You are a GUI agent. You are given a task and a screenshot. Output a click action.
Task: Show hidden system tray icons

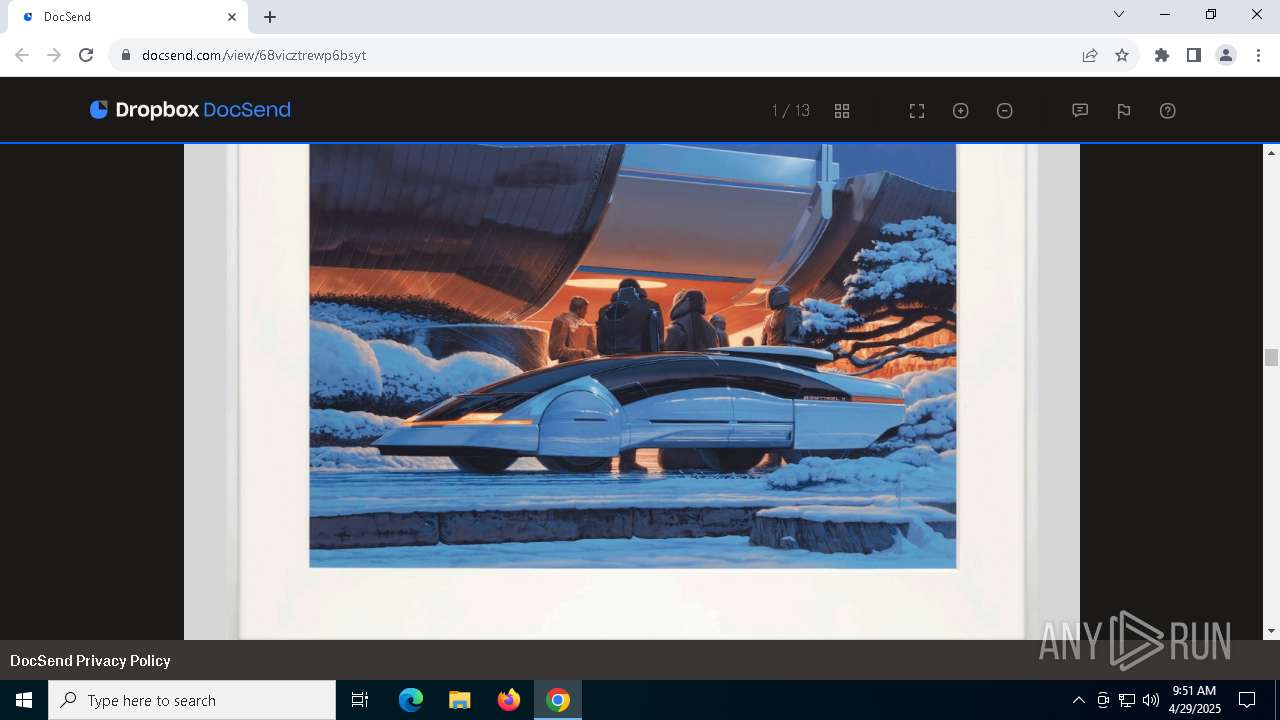pos(1078,700)
